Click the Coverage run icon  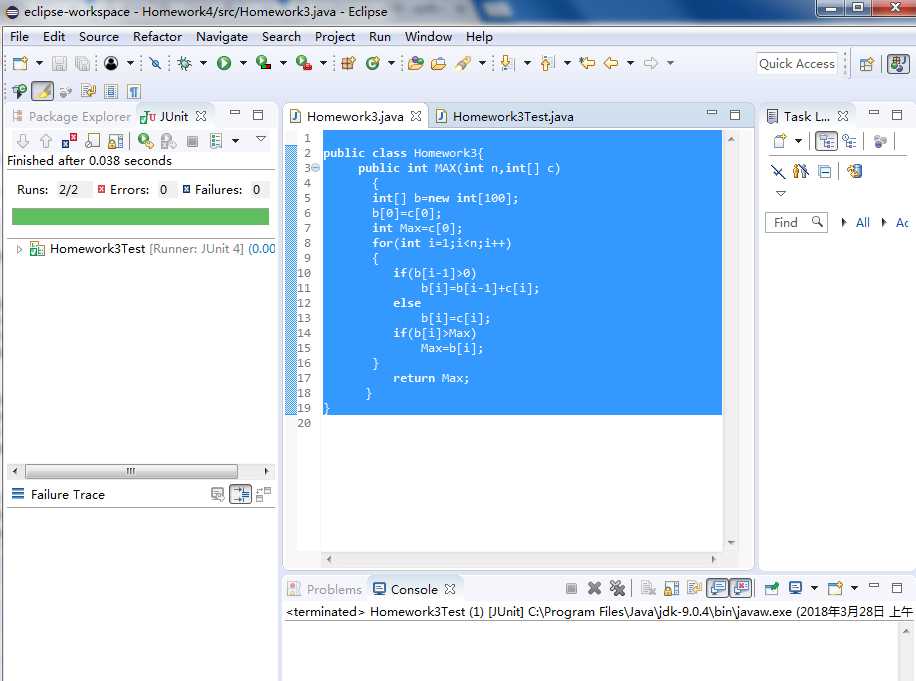[263, 63]
